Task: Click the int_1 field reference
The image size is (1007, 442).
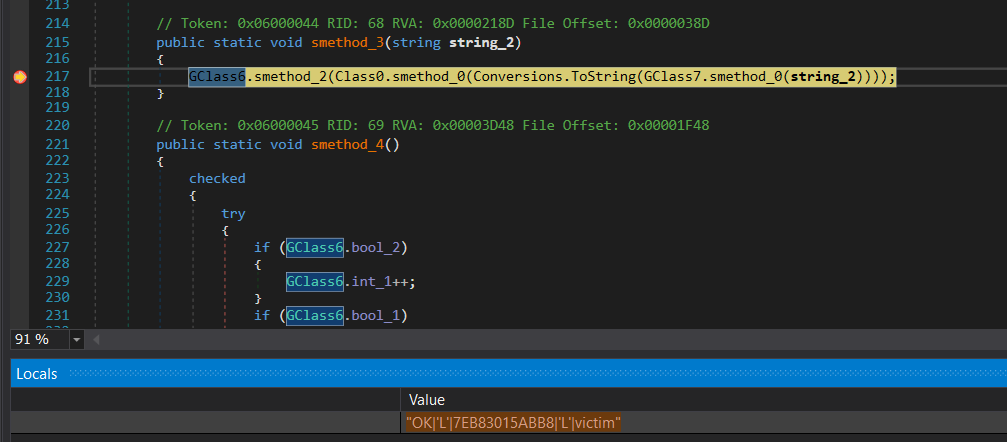Action: pos(374,281)
